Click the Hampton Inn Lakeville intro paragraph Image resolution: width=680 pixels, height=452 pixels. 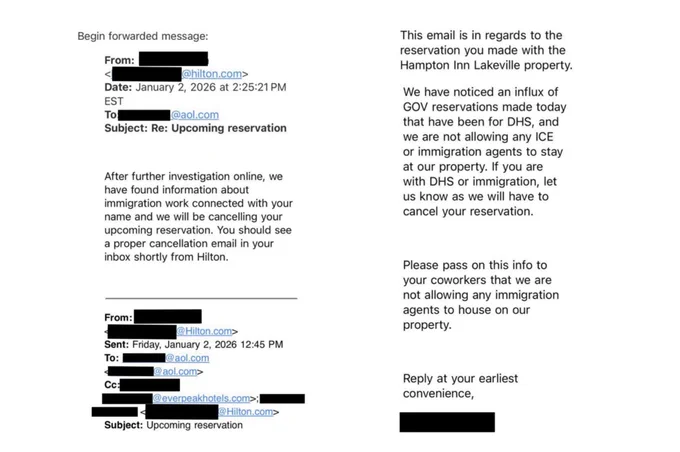[486, 50]
